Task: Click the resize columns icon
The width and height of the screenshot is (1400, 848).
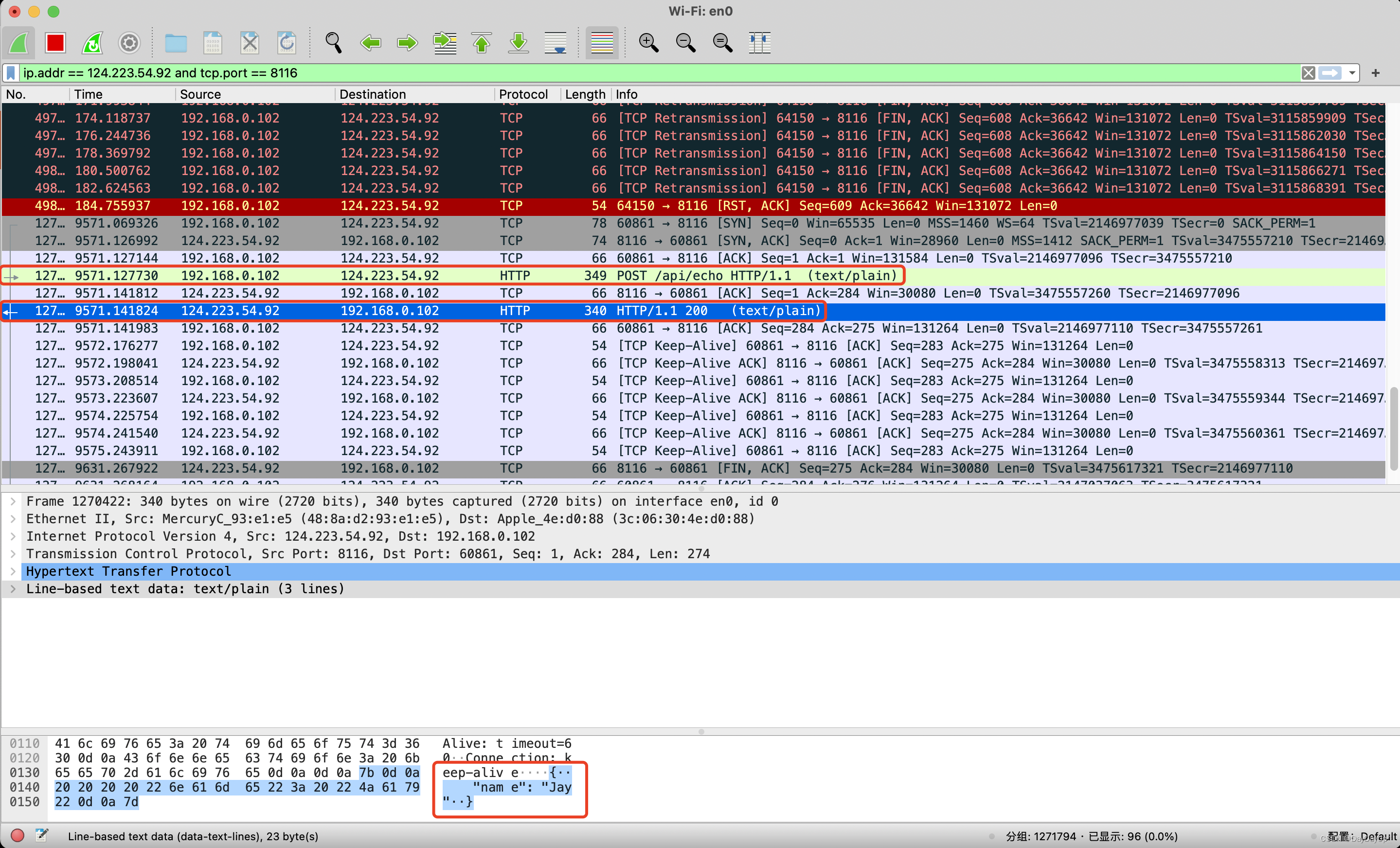Action: click(759, 43)
